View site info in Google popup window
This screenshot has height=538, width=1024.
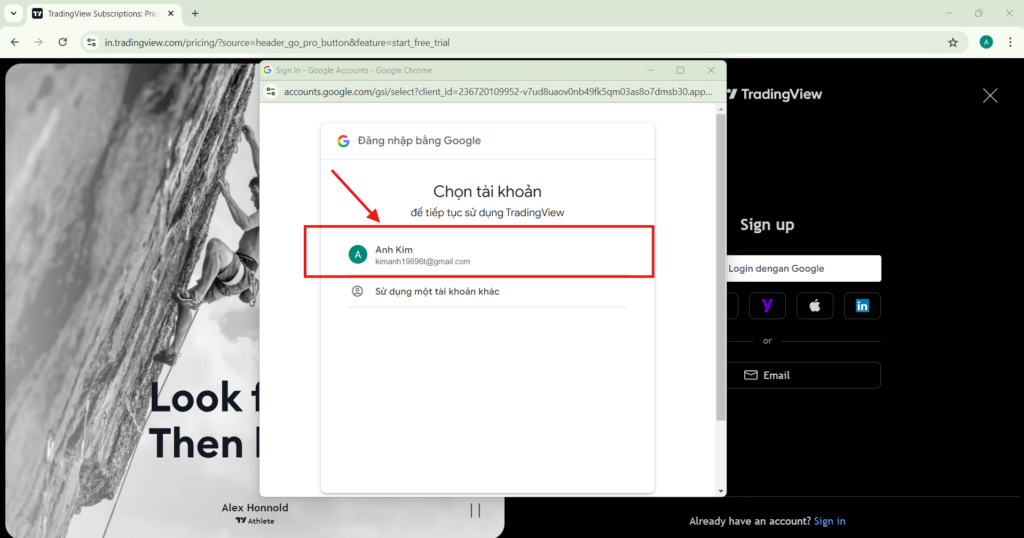[271, 92]
